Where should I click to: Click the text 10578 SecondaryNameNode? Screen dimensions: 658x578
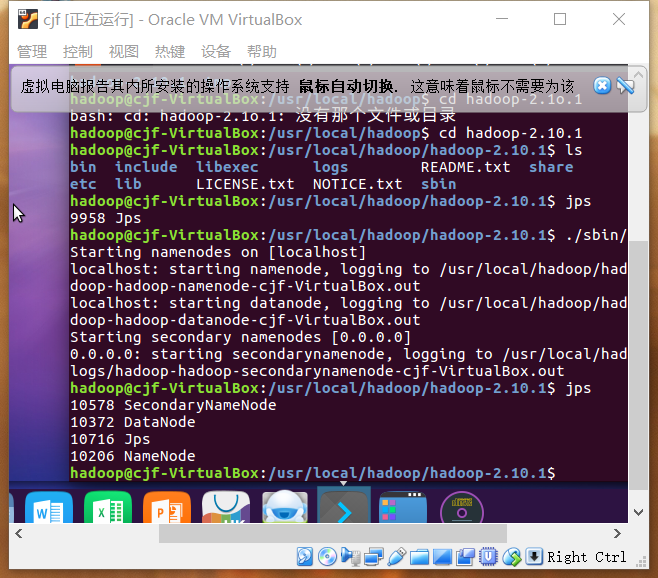[x=173, y=405]
